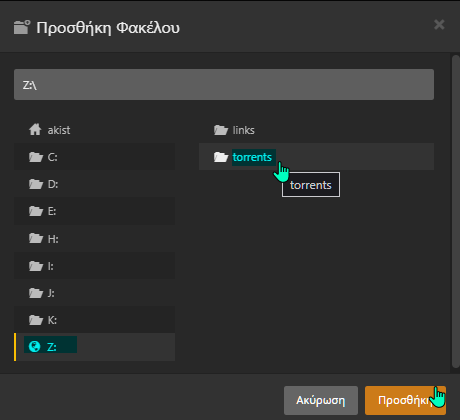The width and height of the screenshot is (460, 420).
Task: Click the folder icon next to links
Action: coord(221,130)
